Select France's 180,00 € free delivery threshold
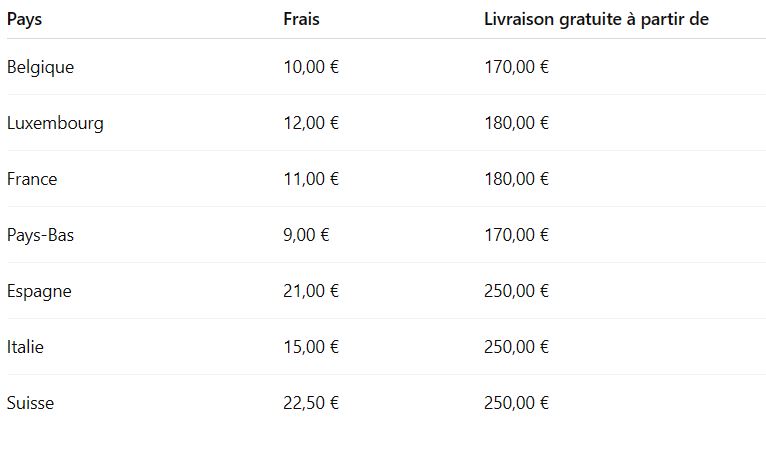Viewport: 766px width, 449px height. [x=516, y=179]
